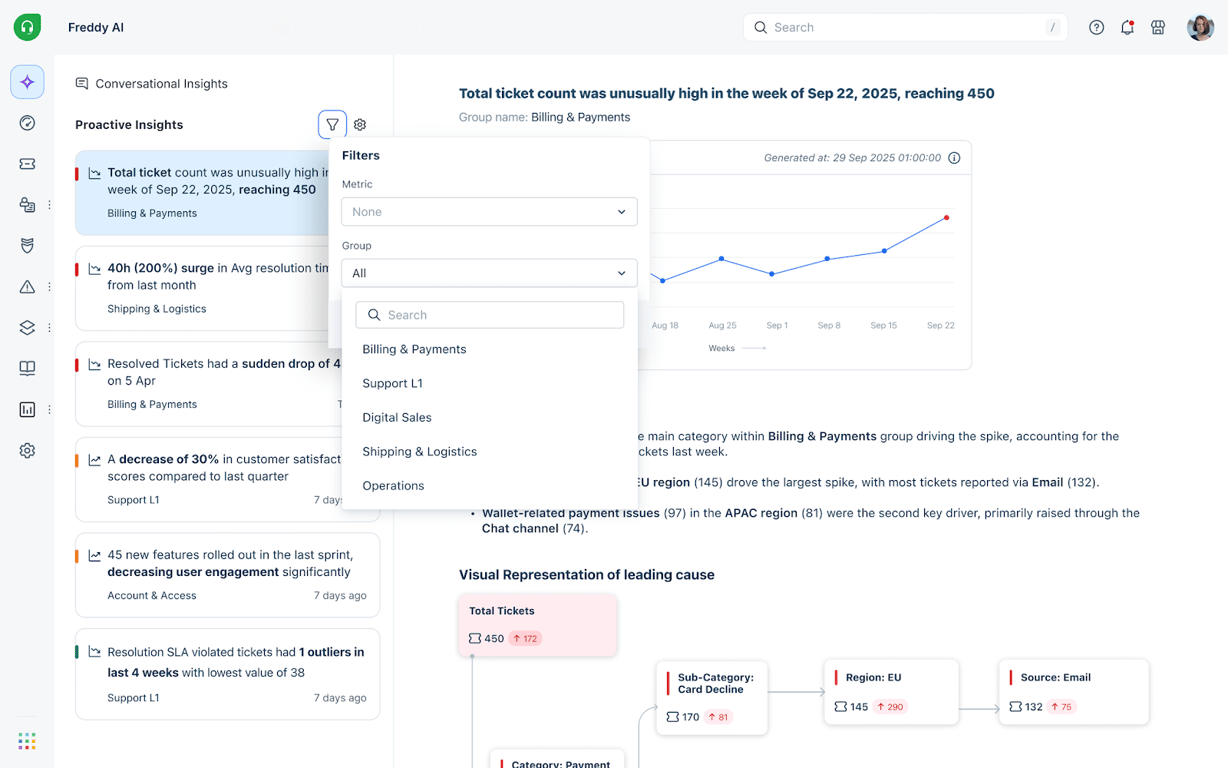1228x768 pixels.
Task: Focus the top Search bar
Action: click(905, 28)
